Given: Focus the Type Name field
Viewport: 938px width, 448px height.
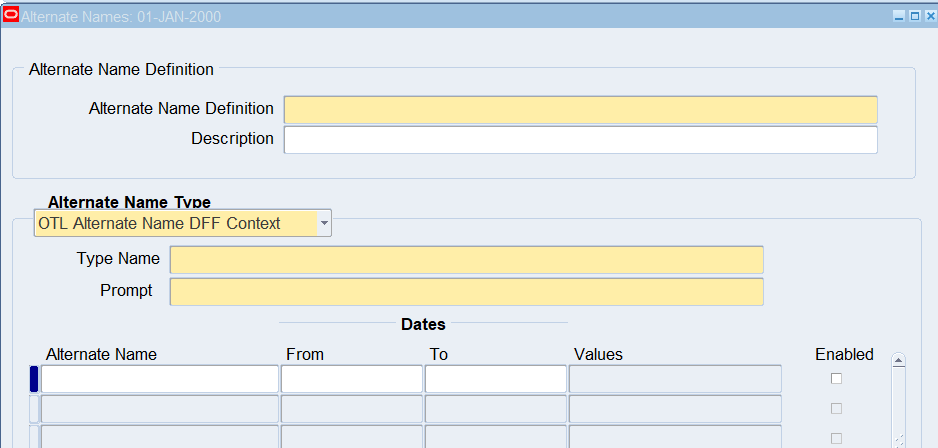Looking at the screenshot, I should [x=466, y=259].
